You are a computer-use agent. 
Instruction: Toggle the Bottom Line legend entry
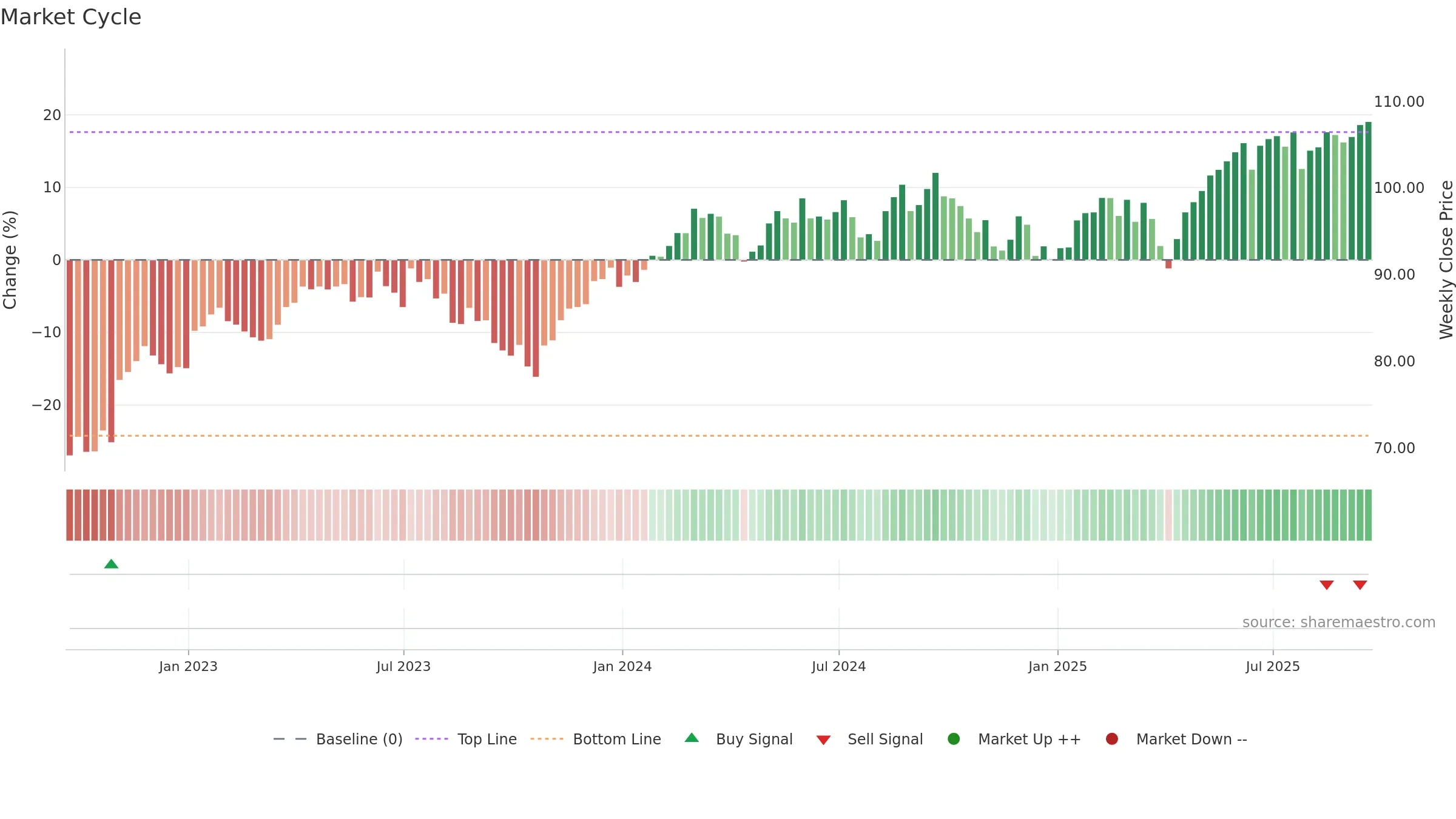pos(596,739)
